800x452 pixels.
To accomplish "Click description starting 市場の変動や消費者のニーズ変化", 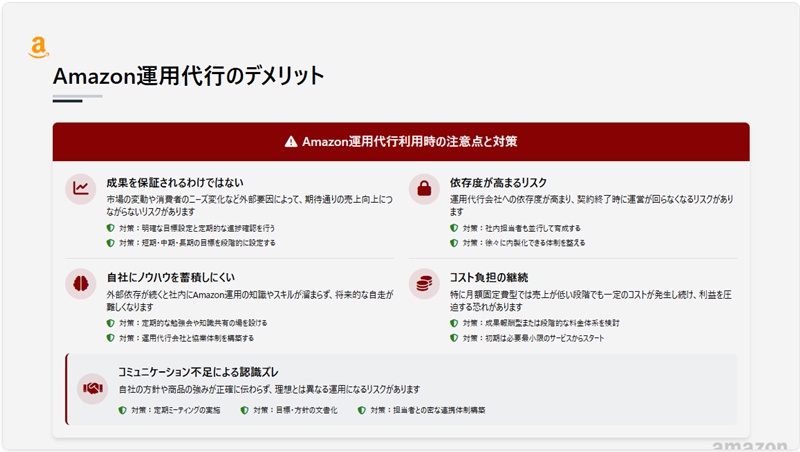I will 249,205.
